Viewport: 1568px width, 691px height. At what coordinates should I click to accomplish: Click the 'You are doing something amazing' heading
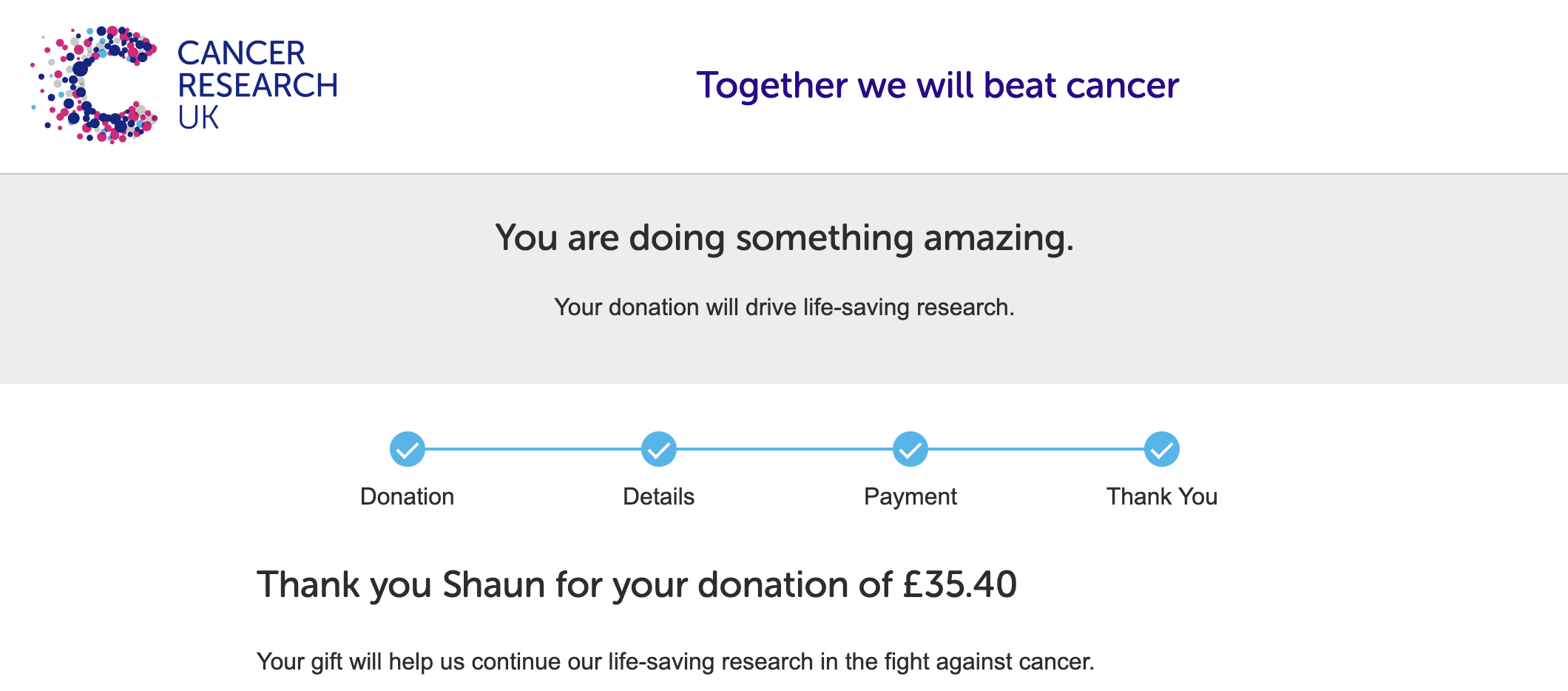point(784,239)
